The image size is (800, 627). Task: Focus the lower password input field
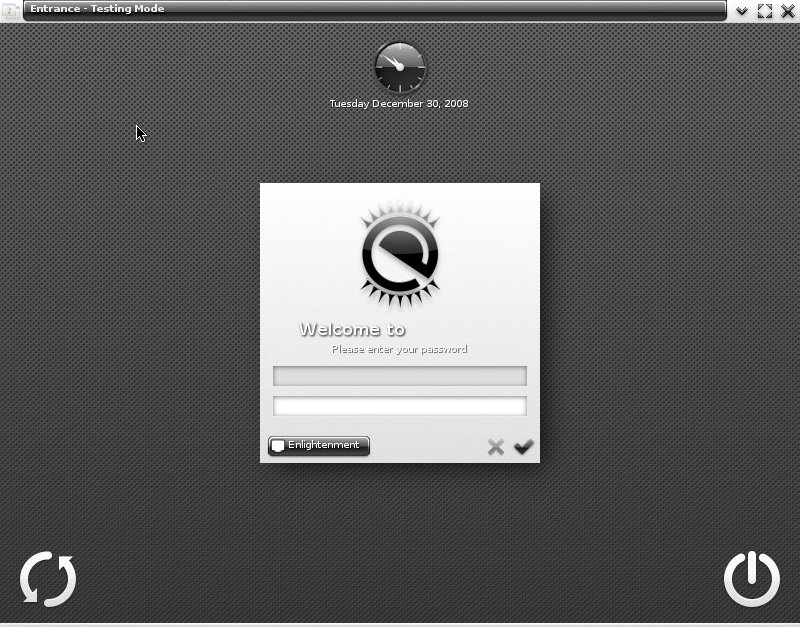coord(399,406)
